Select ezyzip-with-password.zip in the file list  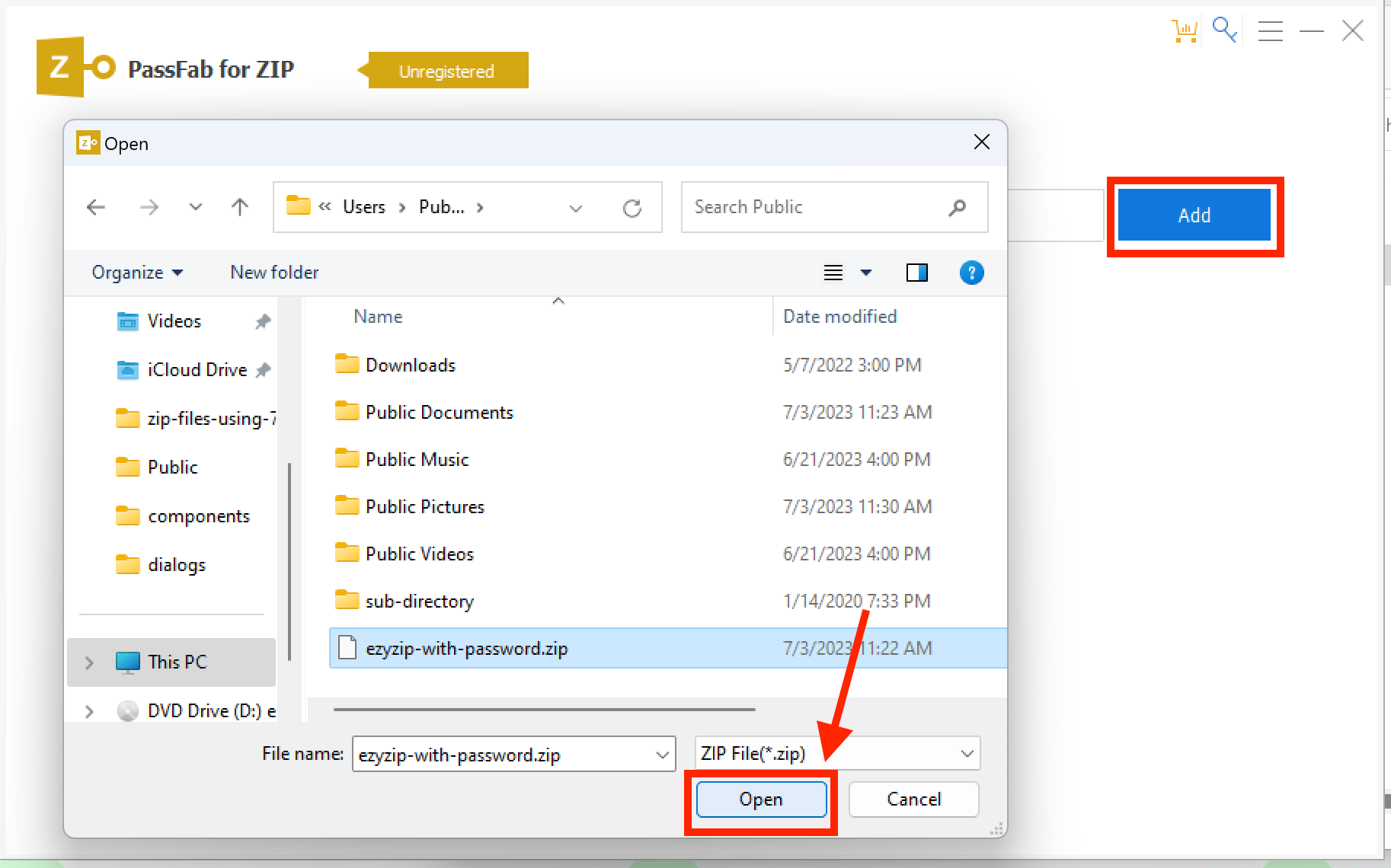(x=466, y=648)
